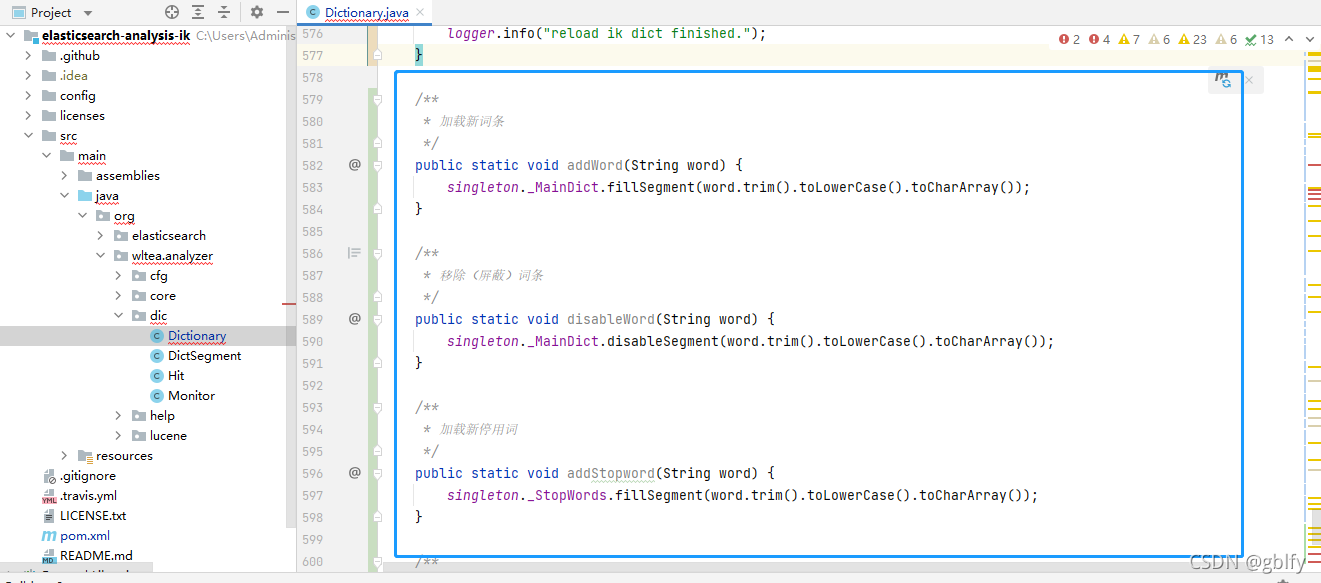The width and height of the screenshot is (1321, 583).
Task: Close the Dictionary.java tab
Action: 421,13
